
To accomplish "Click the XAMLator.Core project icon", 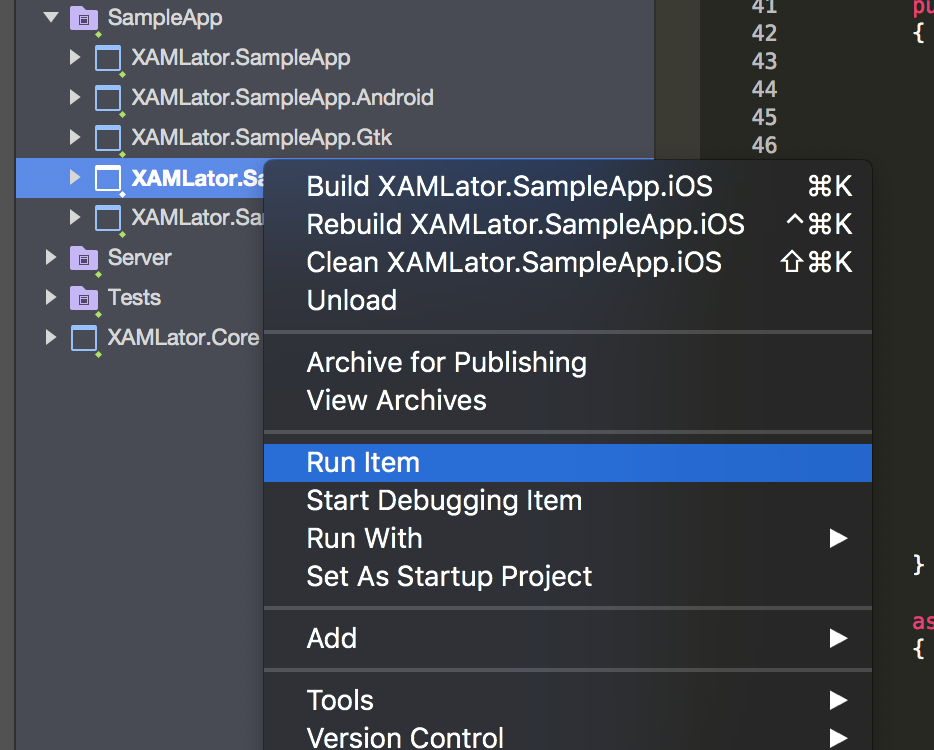I will click(x=84, y=338).
